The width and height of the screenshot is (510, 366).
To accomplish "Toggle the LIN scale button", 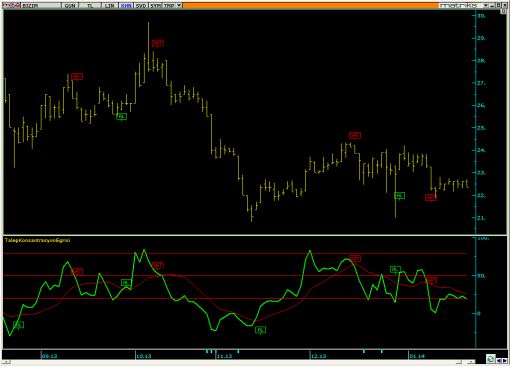I will 109,5.
